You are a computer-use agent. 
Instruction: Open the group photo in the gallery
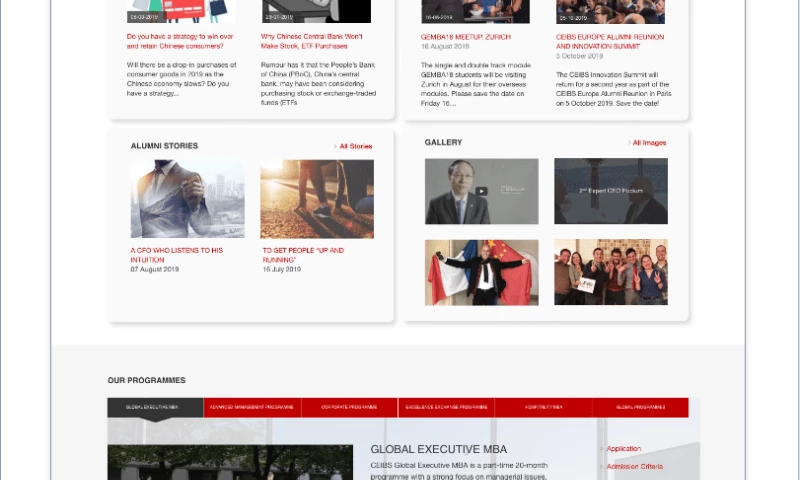point(611,272)
